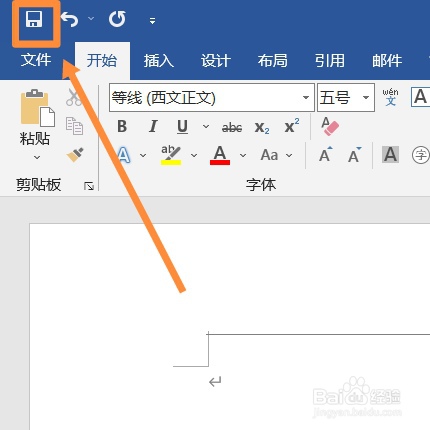The image size is (430, 430).
Task: Click the Copy icon
Action: (74, 126)
